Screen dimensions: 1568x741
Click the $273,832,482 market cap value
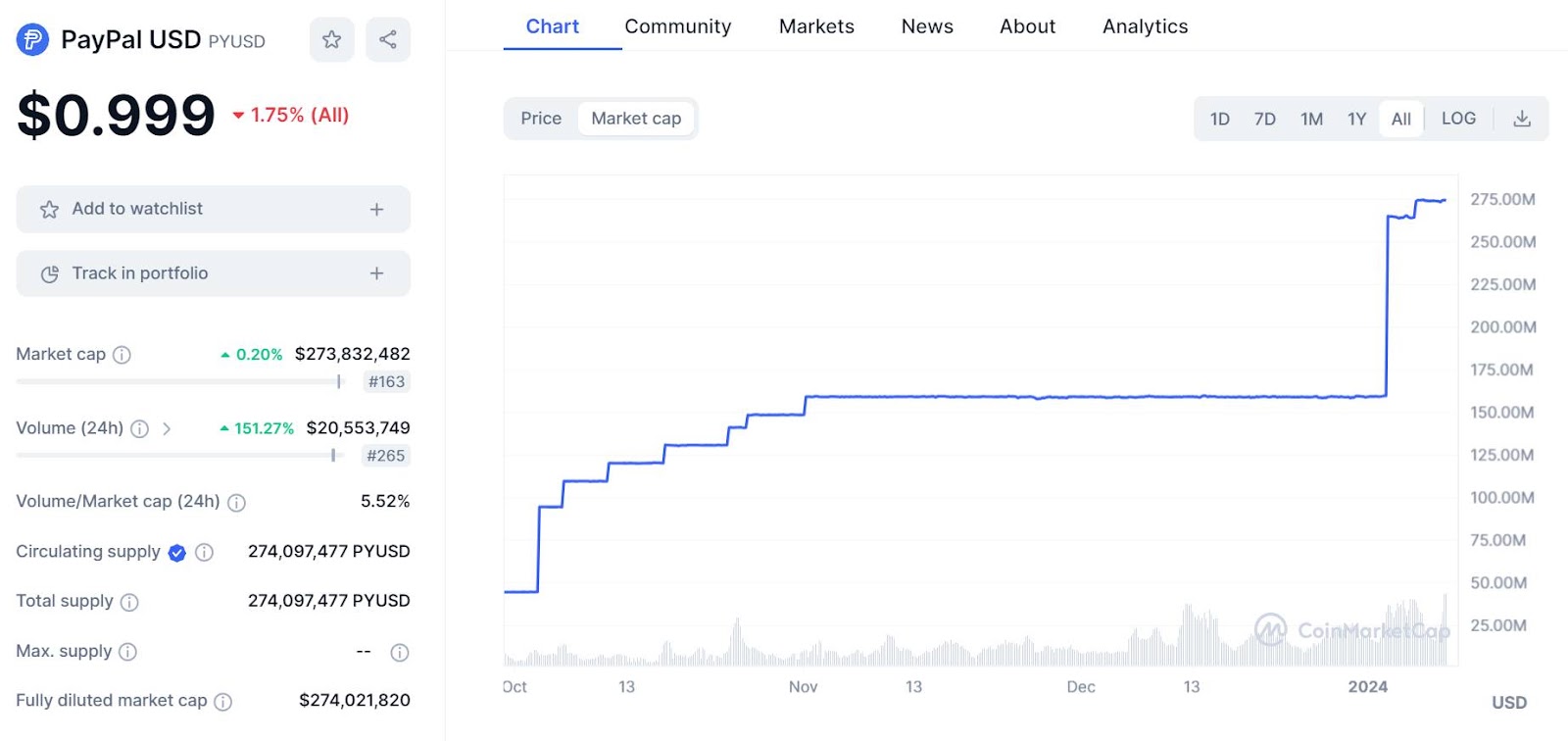coord(353,354)
